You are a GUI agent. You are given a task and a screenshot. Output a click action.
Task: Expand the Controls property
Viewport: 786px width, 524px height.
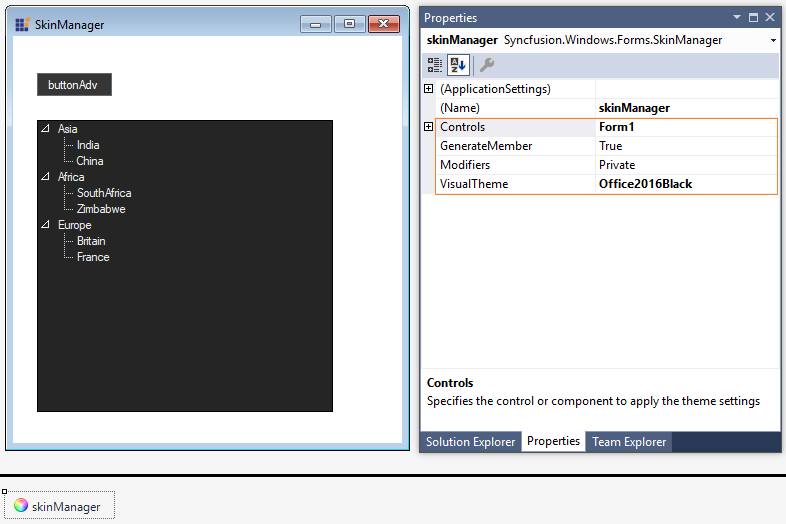(x=429, y=127)
